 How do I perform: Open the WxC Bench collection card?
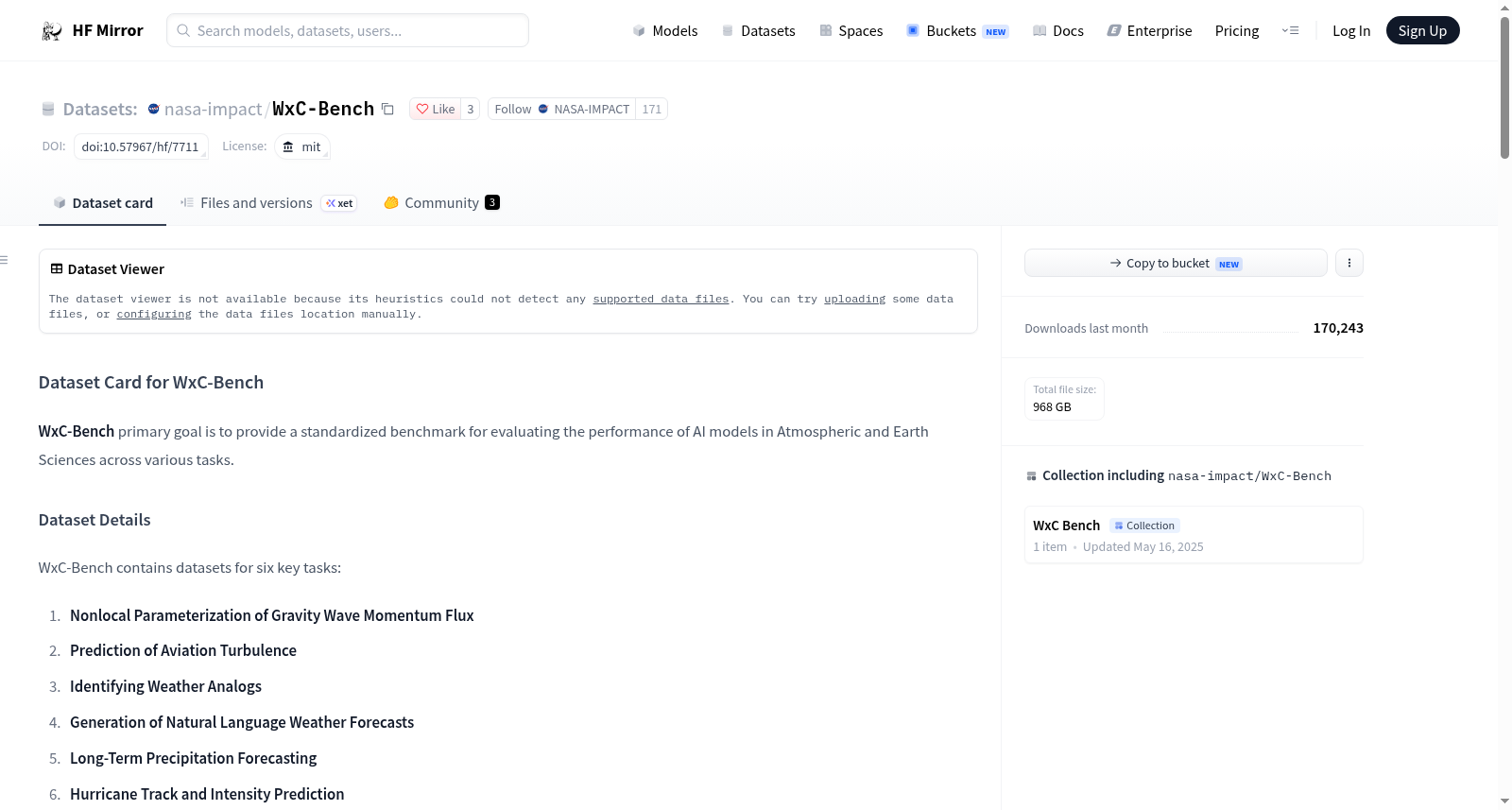click(1194, 535)
